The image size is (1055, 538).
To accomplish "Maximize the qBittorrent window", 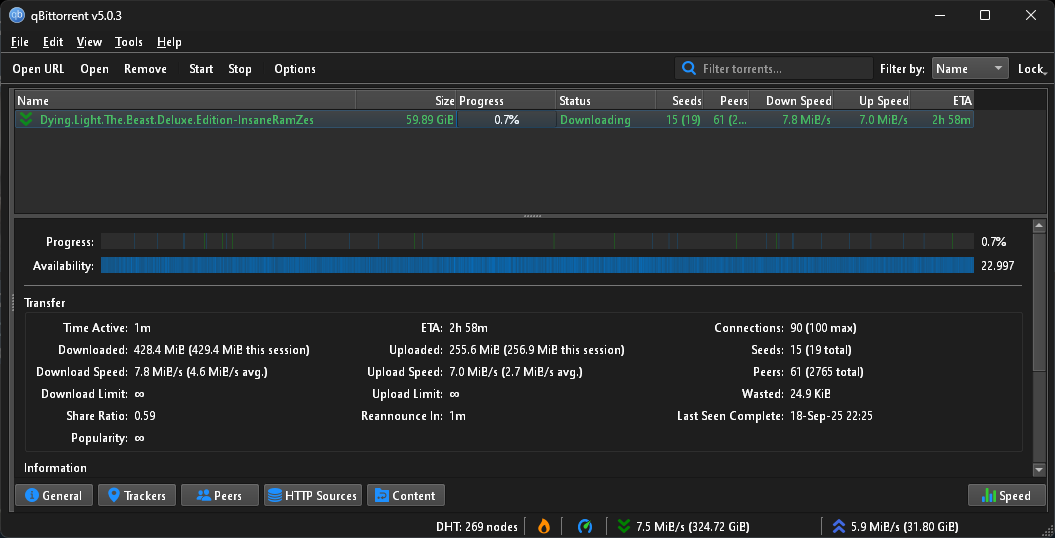I will click(984, 15).
